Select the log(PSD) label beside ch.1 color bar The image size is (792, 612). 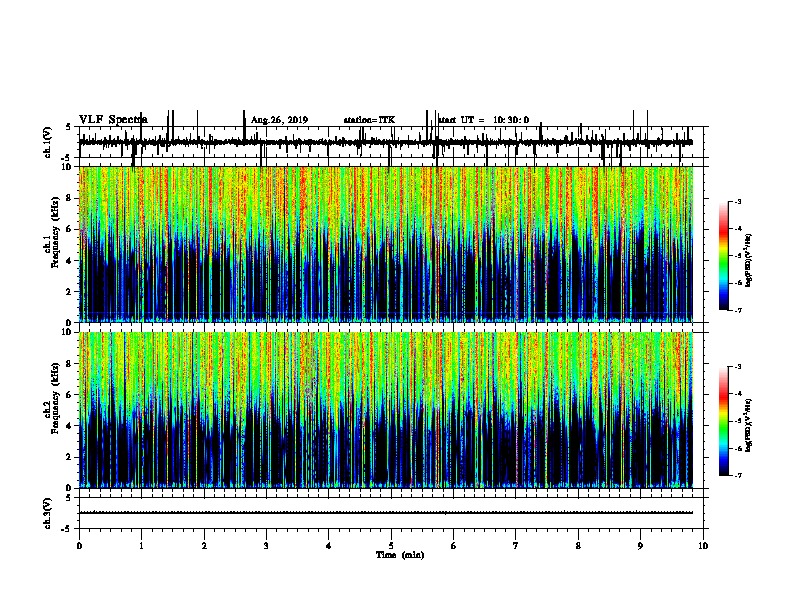pyautogui.click(x=749, y=261)
